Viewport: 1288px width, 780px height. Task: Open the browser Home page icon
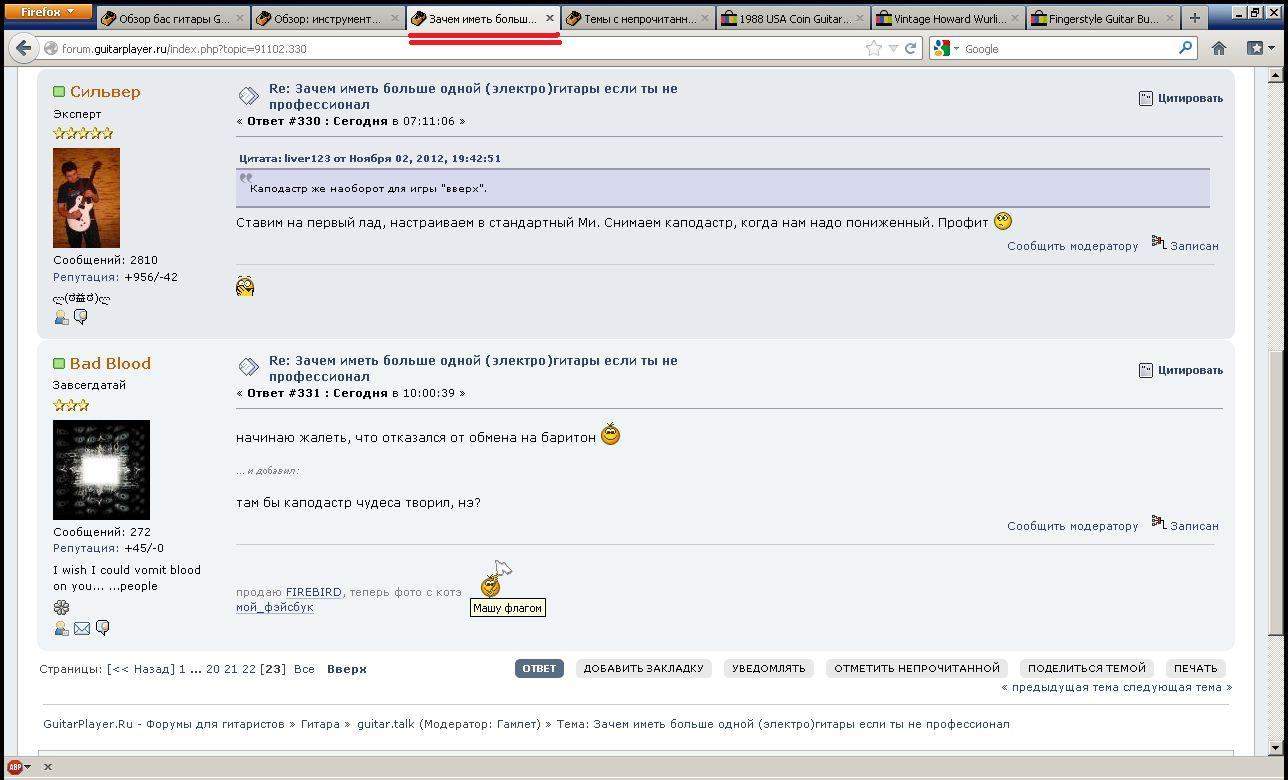[1219, 48]
